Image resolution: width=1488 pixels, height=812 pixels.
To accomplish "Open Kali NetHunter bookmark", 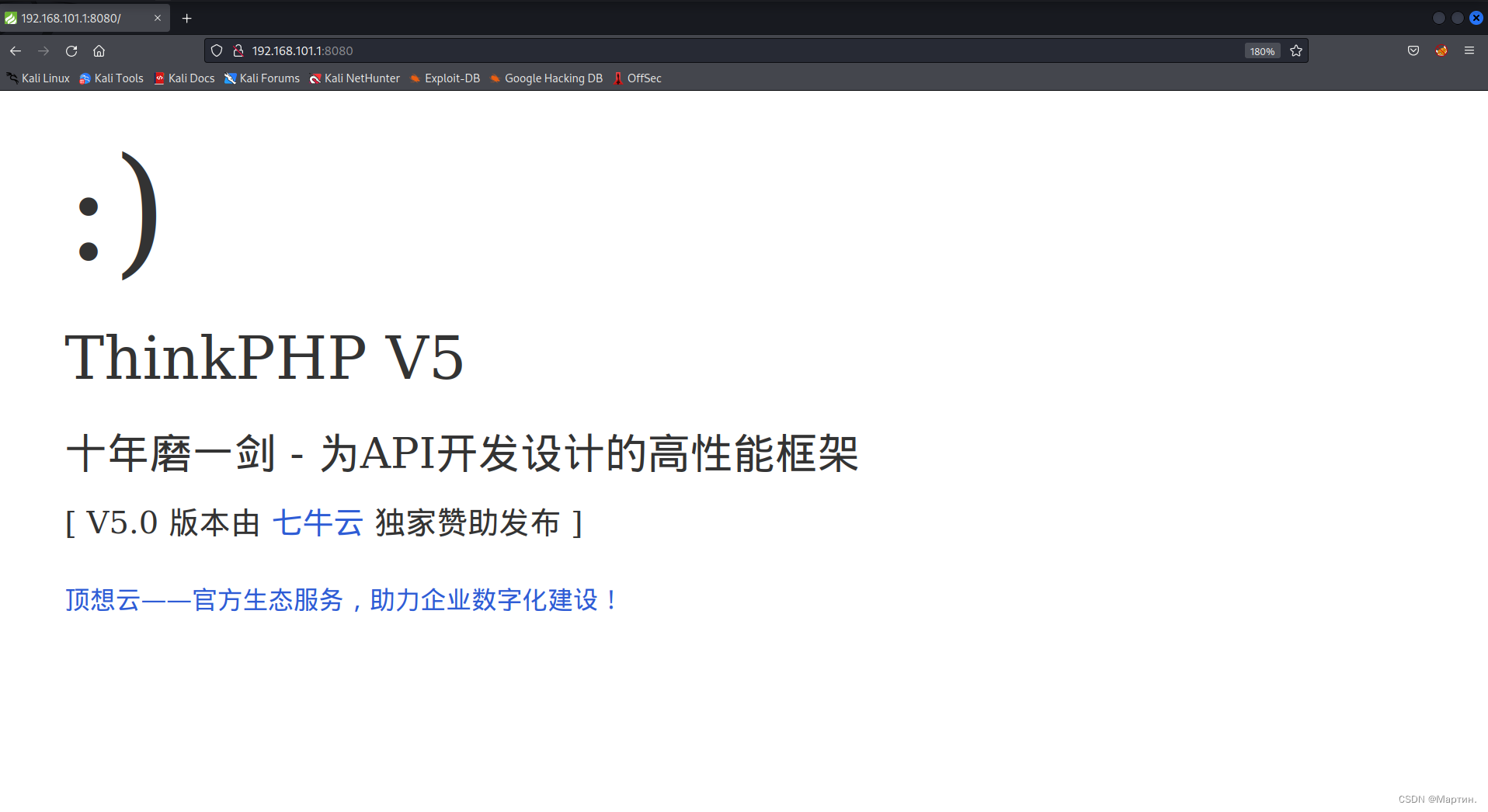I will 355,78.
